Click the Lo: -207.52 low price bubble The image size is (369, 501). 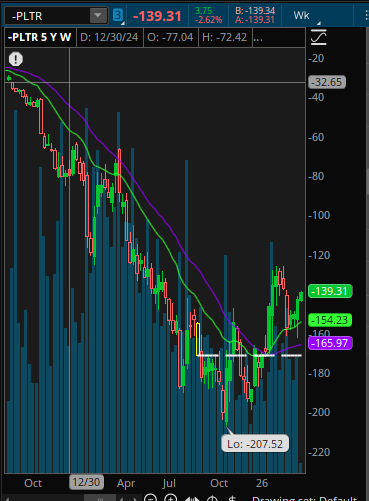255,444
